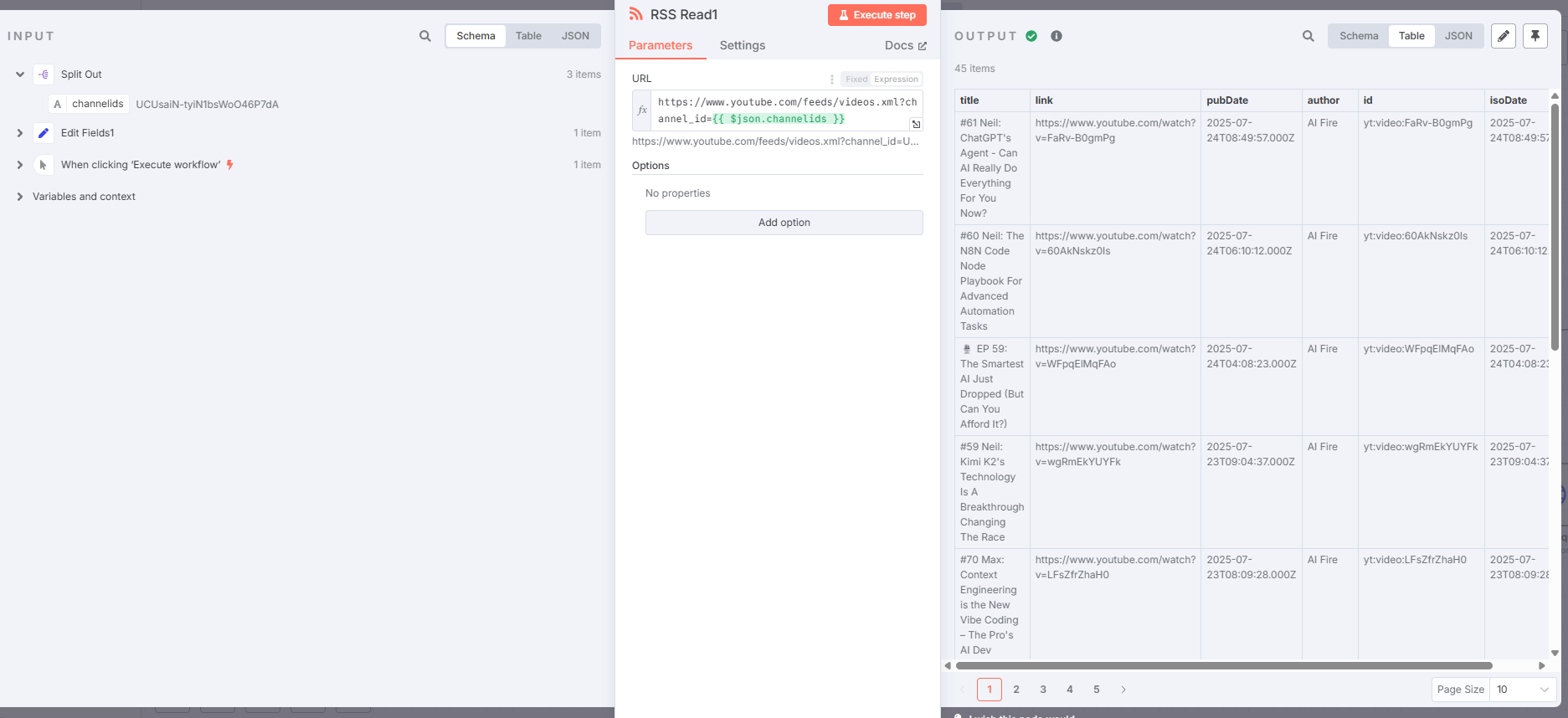Go to output page 3
Viewport: 1568px width, 718px height.
pyautogui.click(x=1043, y=690)
